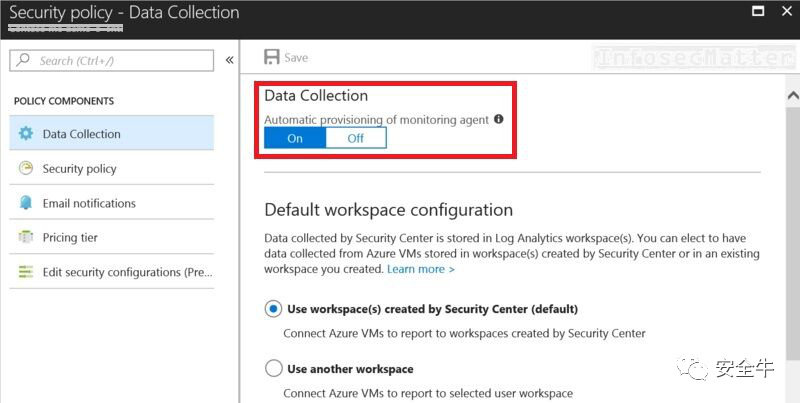Click the info icon beside monitoring agent
Viewport: 800px width, 403px height.
tap(498, 119)
